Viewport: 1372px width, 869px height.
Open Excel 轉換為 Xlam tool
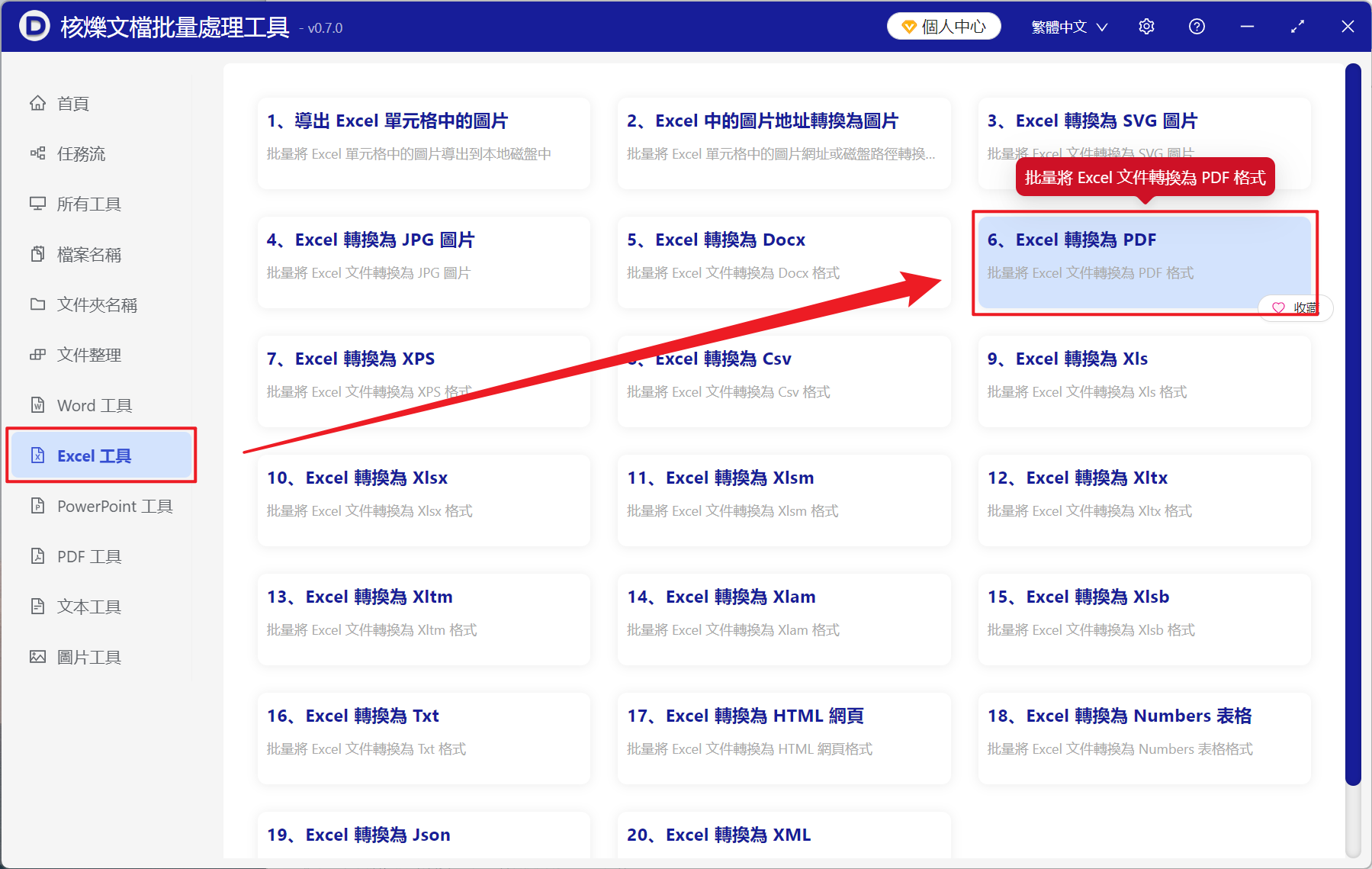(784, 619)
